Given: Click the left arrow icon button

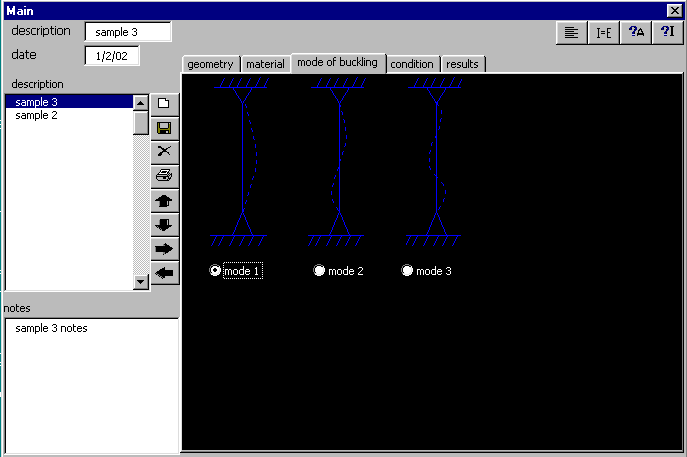Looking at the screenshot, I should [164, 272].
